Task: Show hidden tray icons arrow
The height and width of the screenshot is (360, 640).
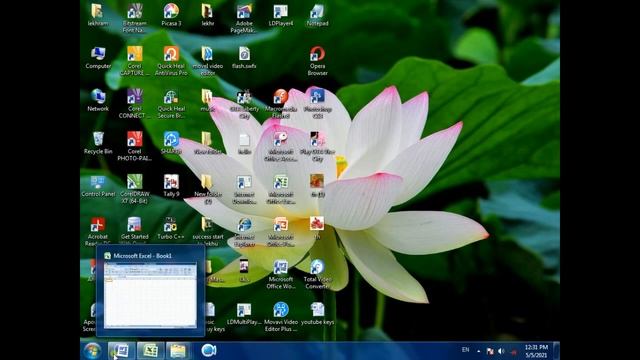Action: point(478,351)
